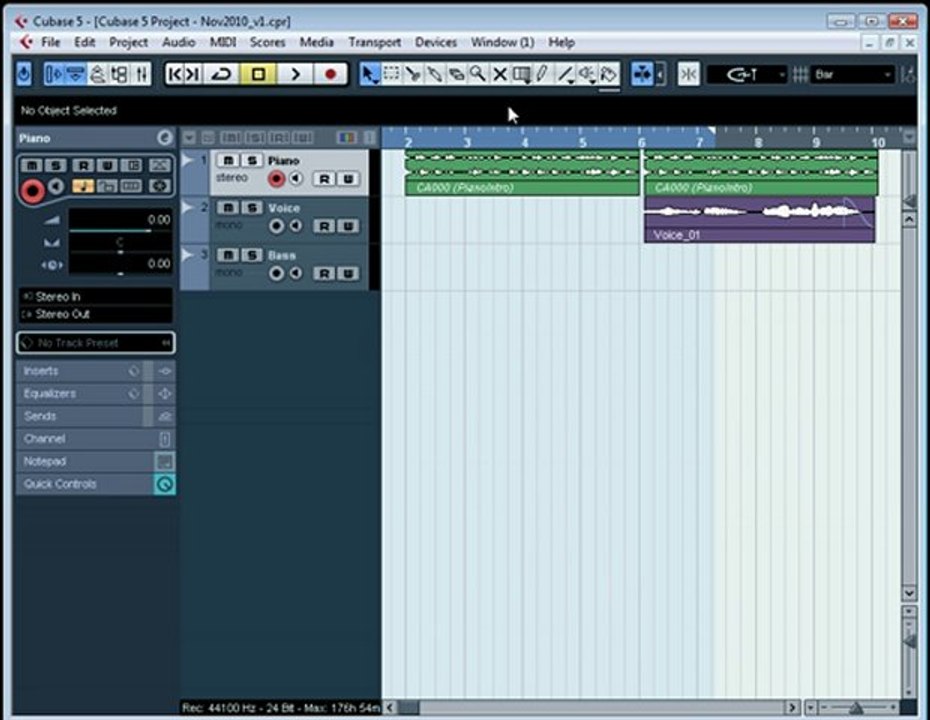Start playback with the Play button
The width and height of the screenshot is (930, 720).
point(294,74)
